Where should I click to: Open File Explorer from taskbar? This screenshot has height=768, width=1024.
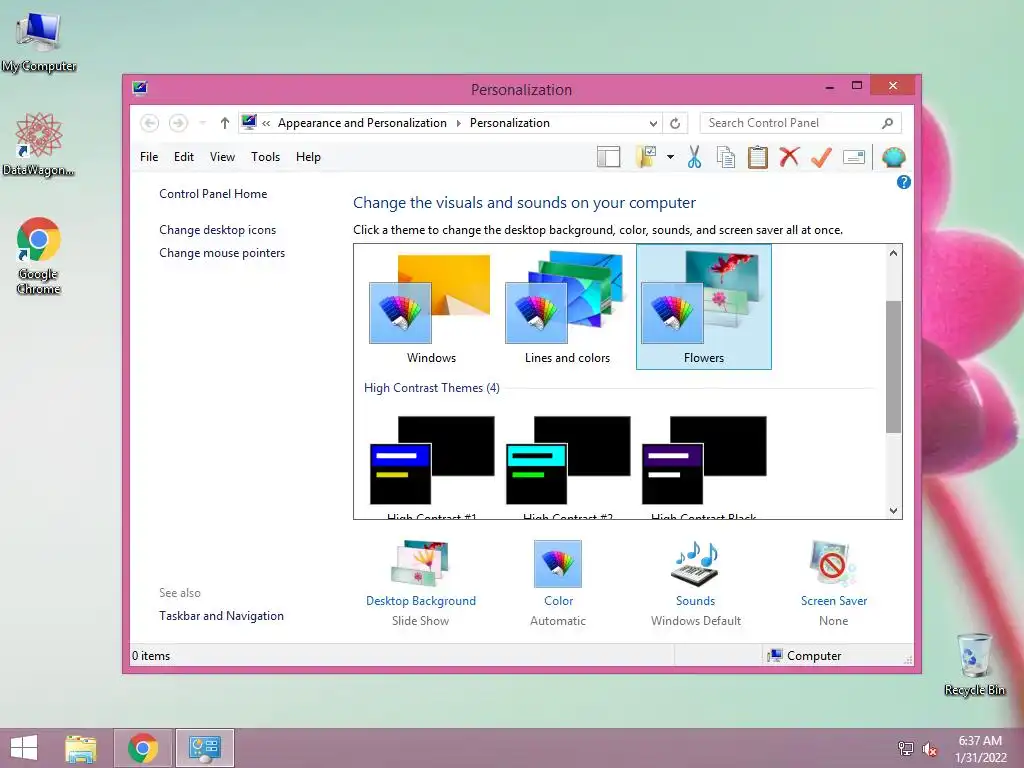pyautogui.click(x=81, y=748)
